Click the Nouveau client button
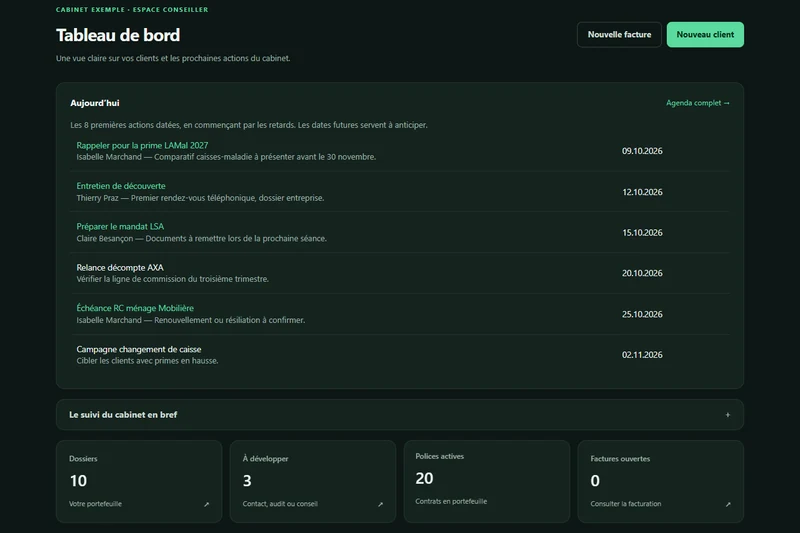This screenshot has height=533, width=800. coord(705,35)
